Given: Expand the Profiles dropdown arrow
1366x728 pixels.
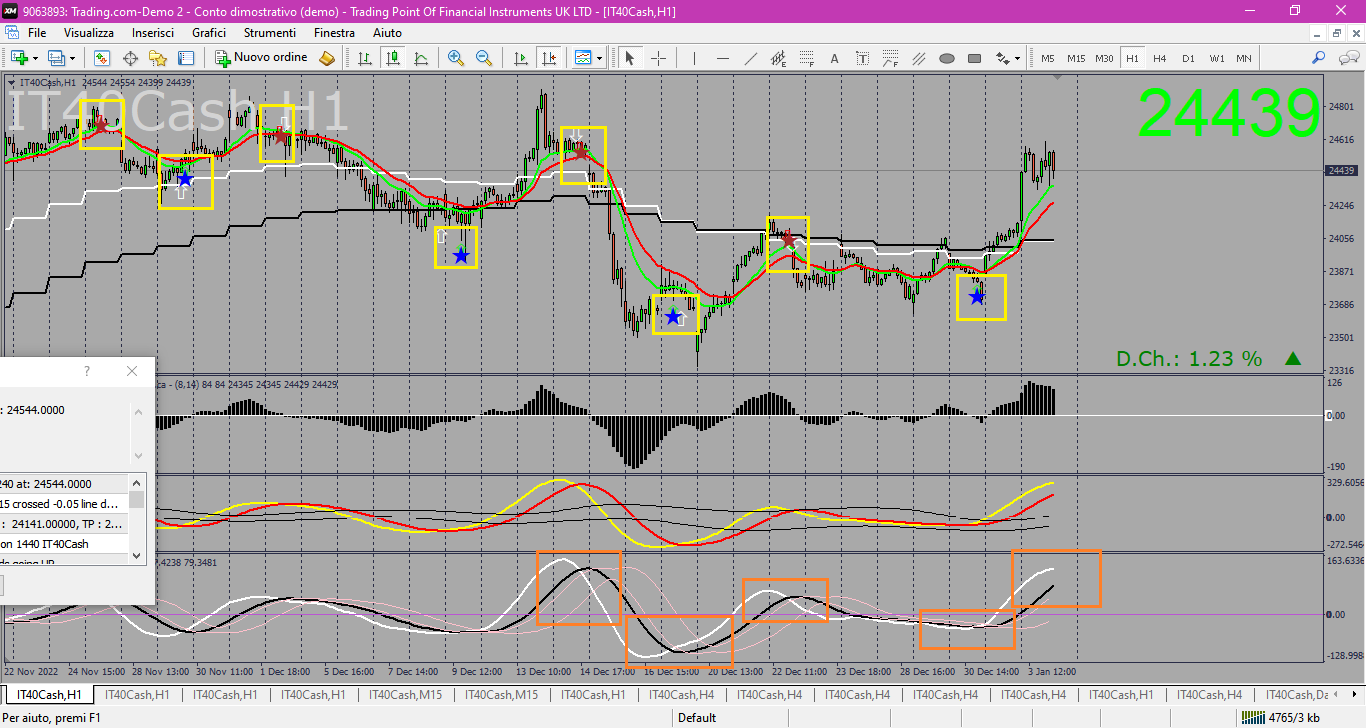Looking at the screenshot, I should tap(72, 58).
